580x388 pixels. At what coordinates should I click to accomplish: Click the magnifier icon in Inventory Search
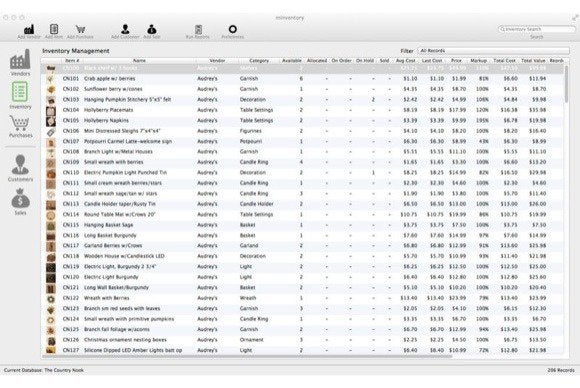coord(502,29)
